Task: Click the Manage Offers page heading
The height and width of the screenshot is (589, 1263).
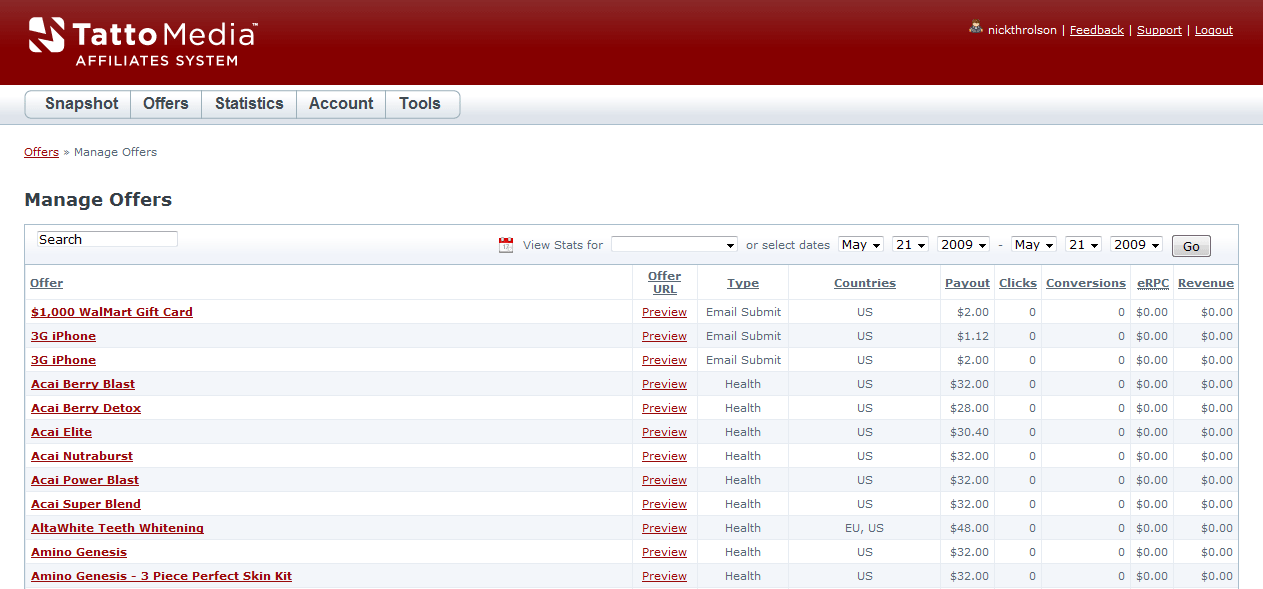Action: 98,200
